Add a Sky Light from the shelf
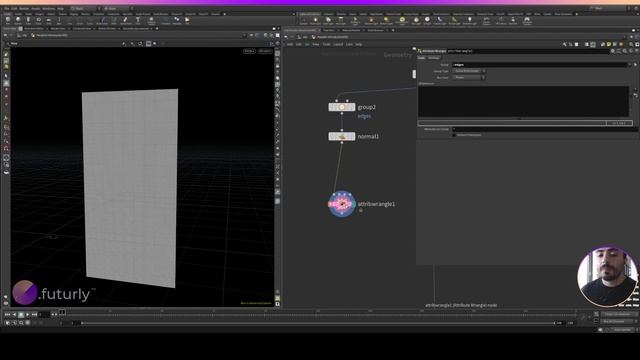640x360 pixels. (416, 20)
